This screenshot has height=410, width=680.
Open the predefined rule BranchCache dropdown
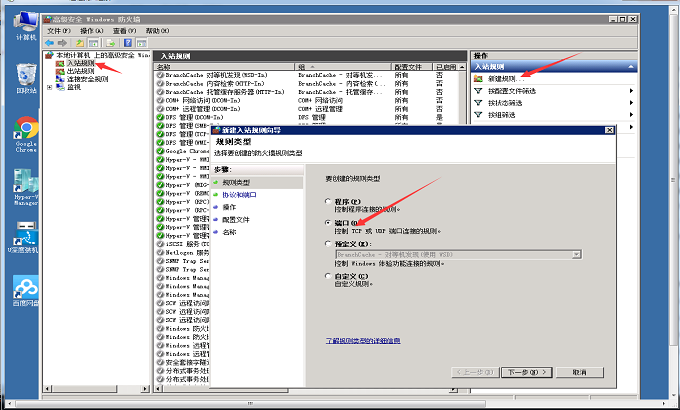[576, 254]
